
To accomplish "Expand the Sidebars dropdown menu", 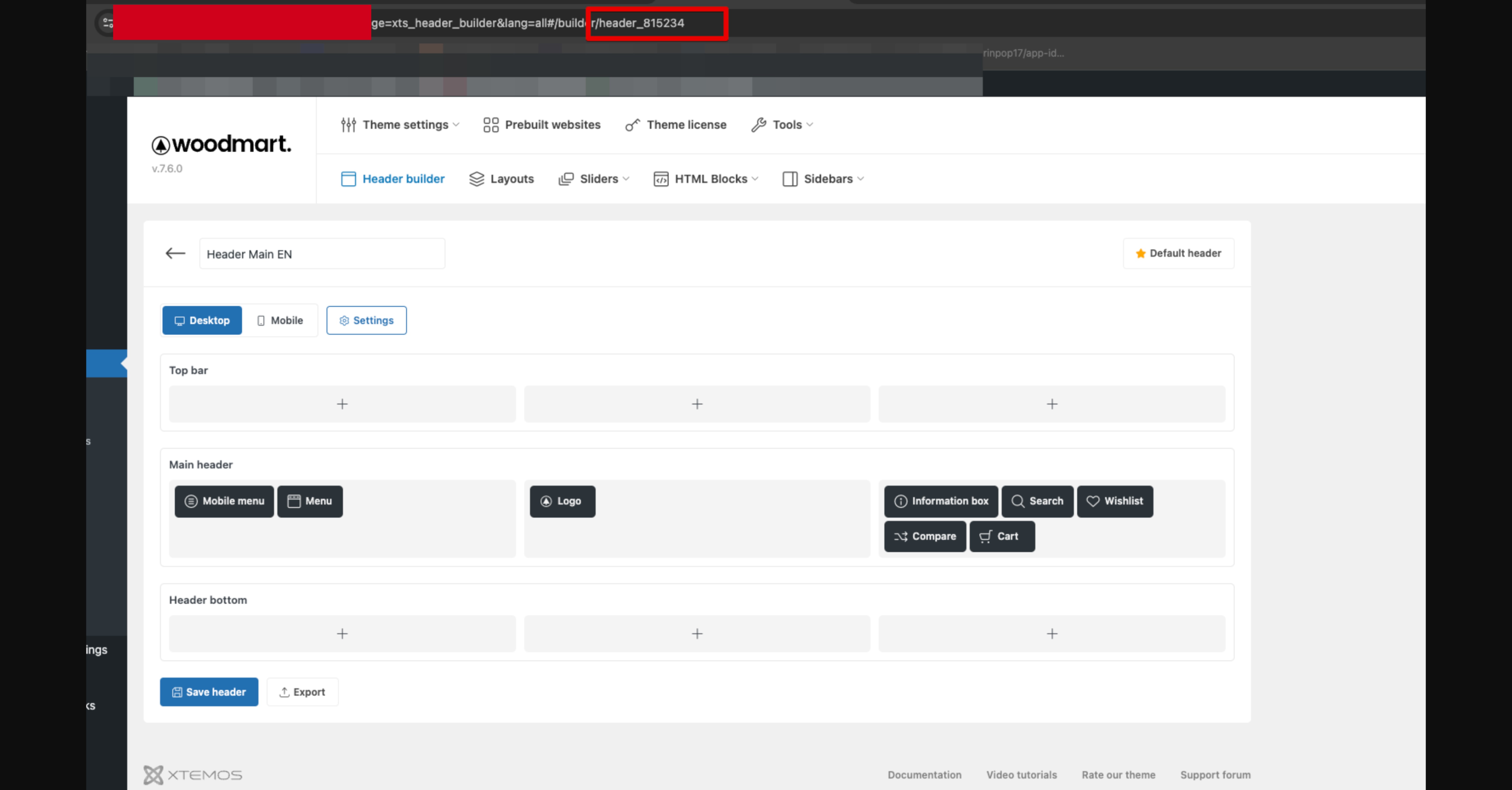I will (x=823, y=179).
